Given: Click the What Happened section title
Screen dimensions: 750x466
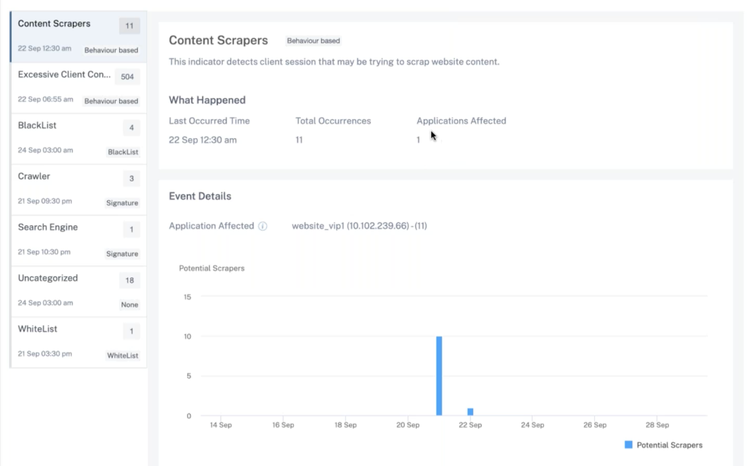Looking at the screenshot, I should tap(207, 100).
